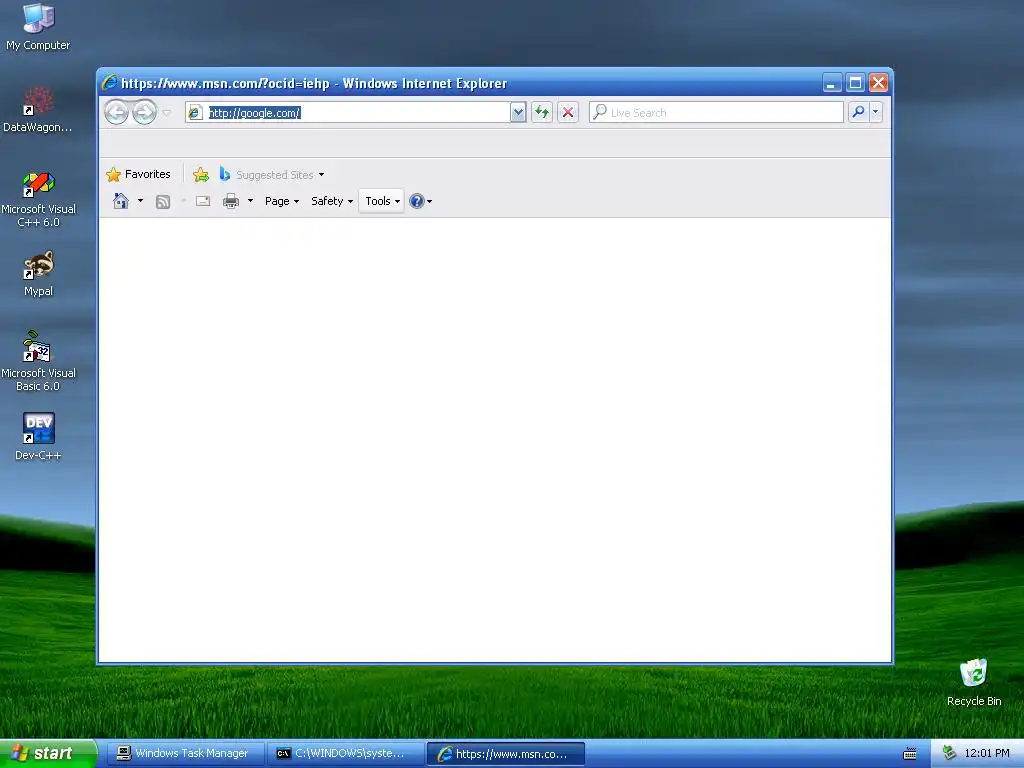This screenshot has width=1024, height=768.
Task: Switch to Windows Task Manager taskbar button
Action: (185, 754)
